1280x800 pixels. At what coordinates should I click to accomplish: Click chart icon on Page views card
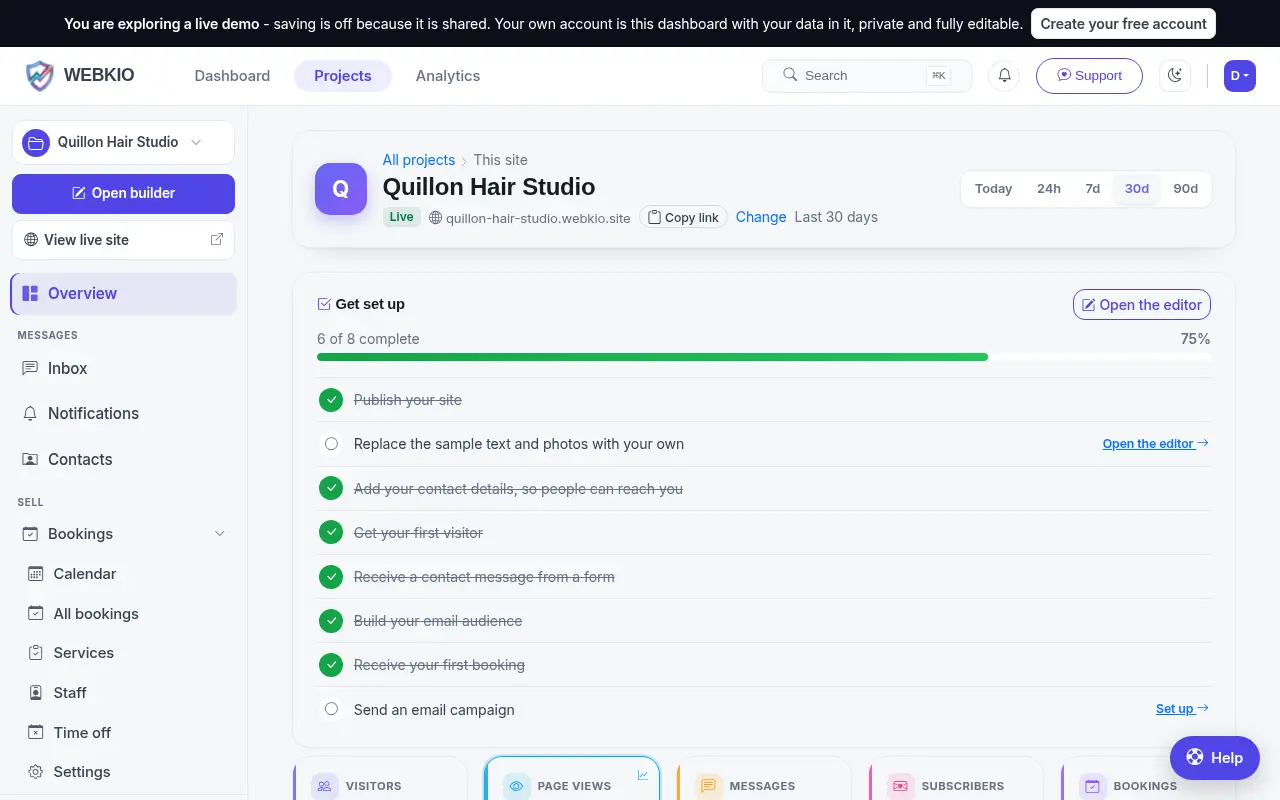(x=643, y=775)
